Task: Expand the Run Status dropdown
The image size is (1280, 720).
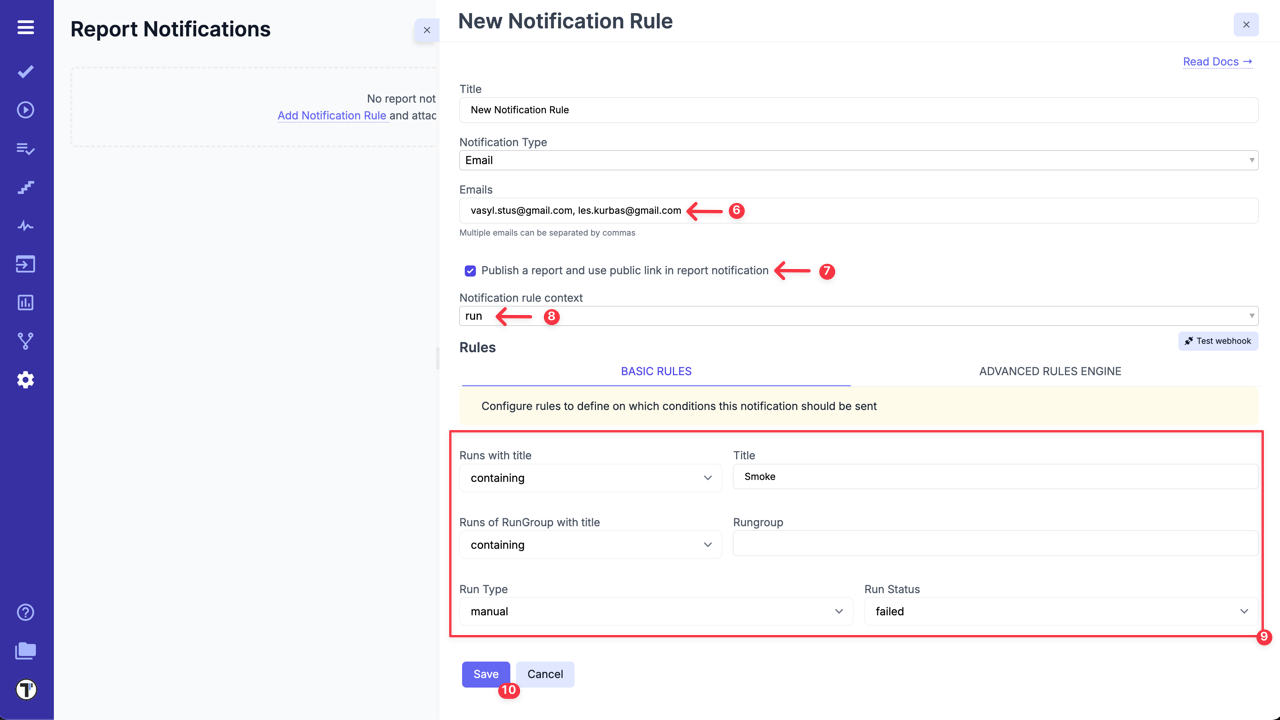Action: pyautogui.click(x=1061, y=611)
